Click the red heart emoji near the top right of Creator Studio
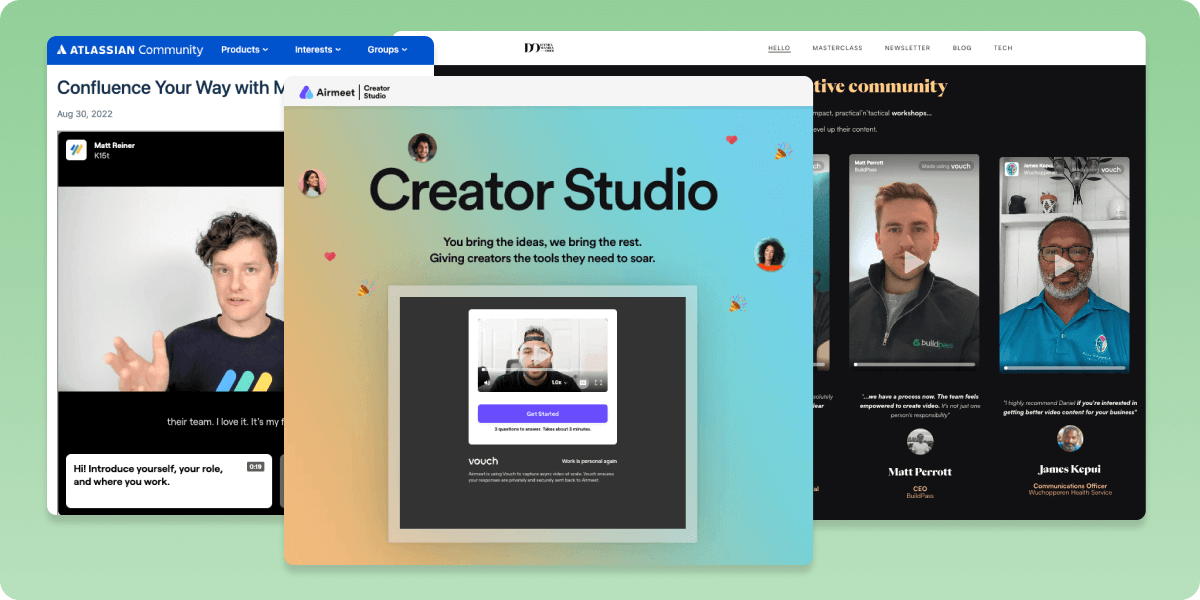Image resolution: width=1200 pixels, height=600 pixels. 731,140
